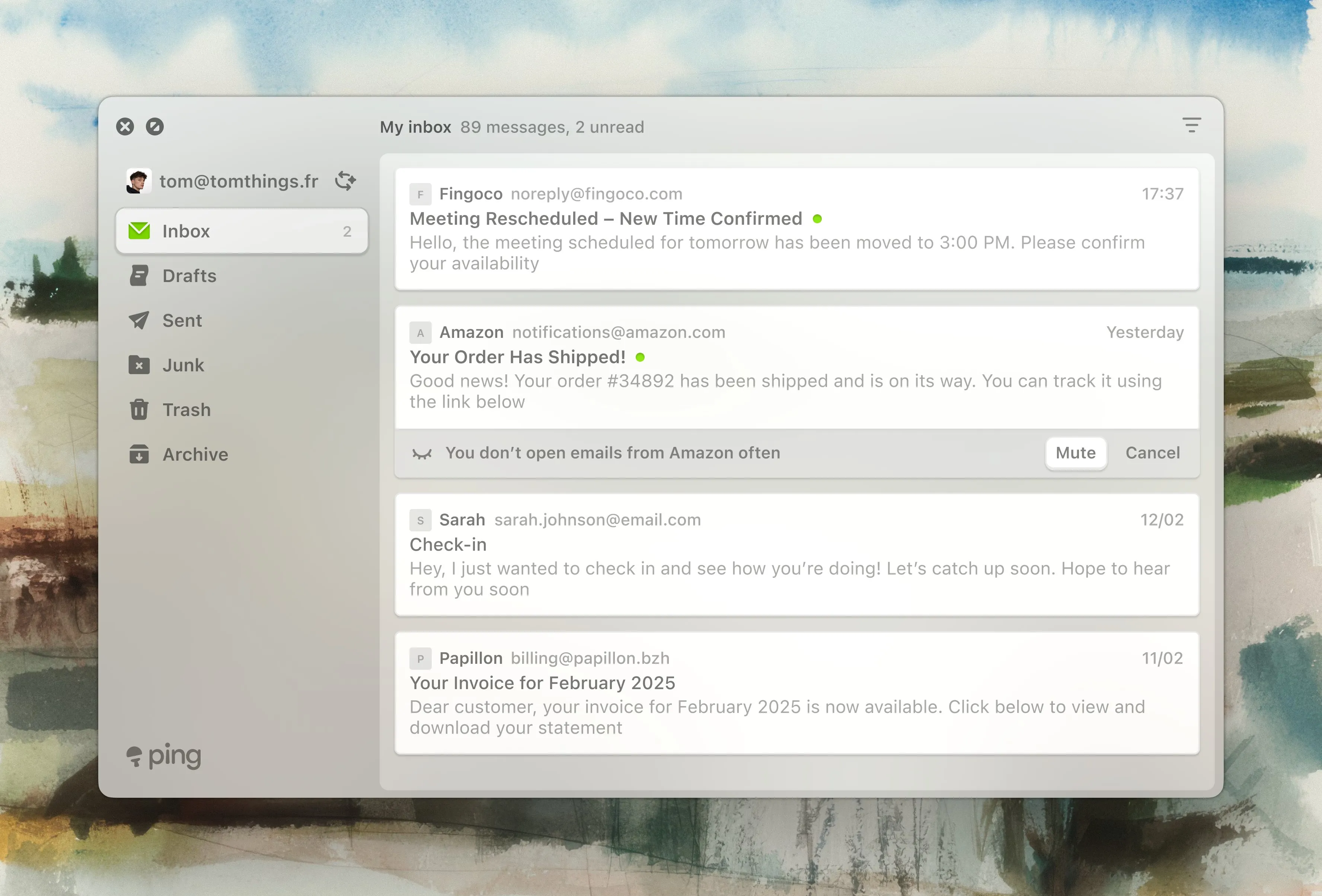This screenshot has height=896, width=1322.
Task: Open Sarah's Check-in email
Action: coord(796,554)
